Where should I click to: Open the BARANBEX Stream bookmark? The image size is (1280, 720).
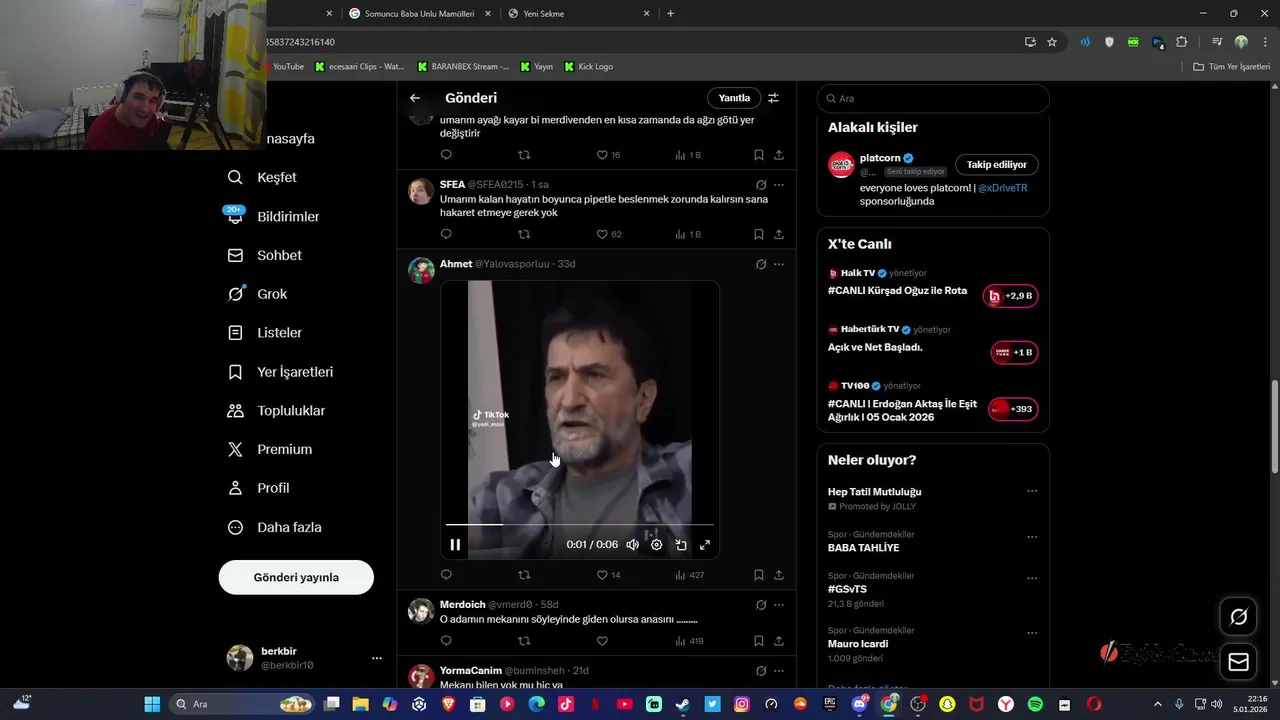463,67
